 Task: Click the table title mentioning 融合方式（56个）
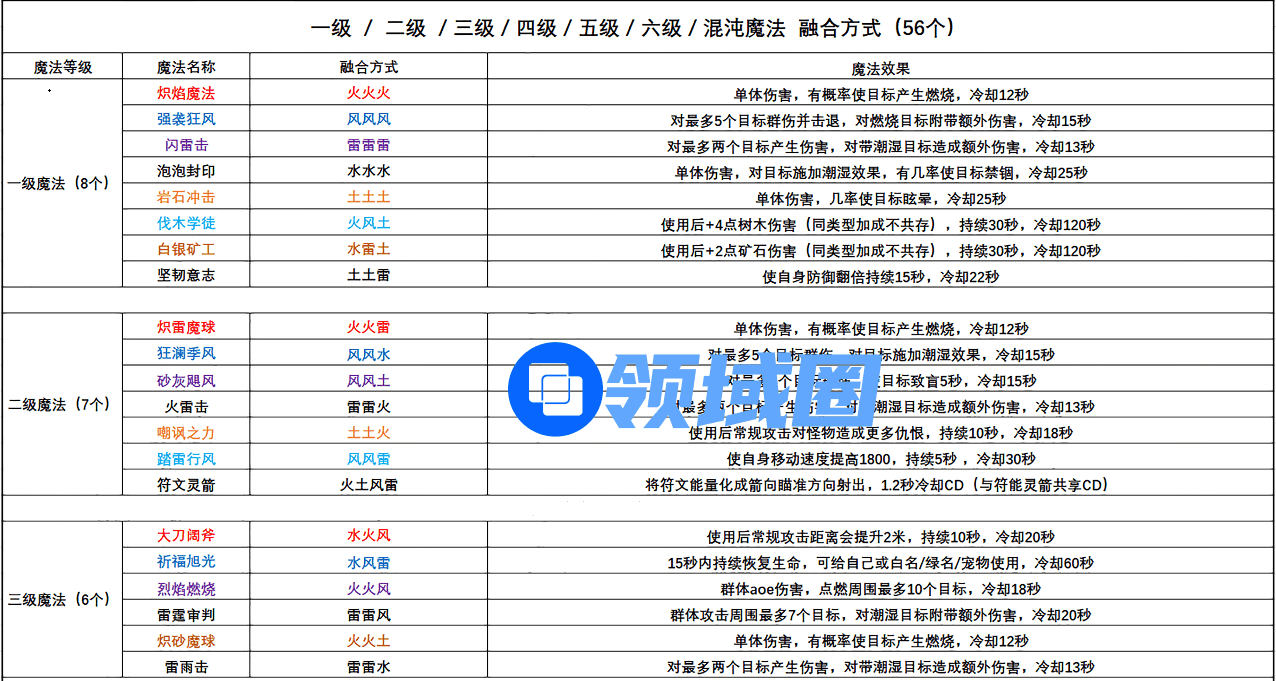(x=637, y=28)
